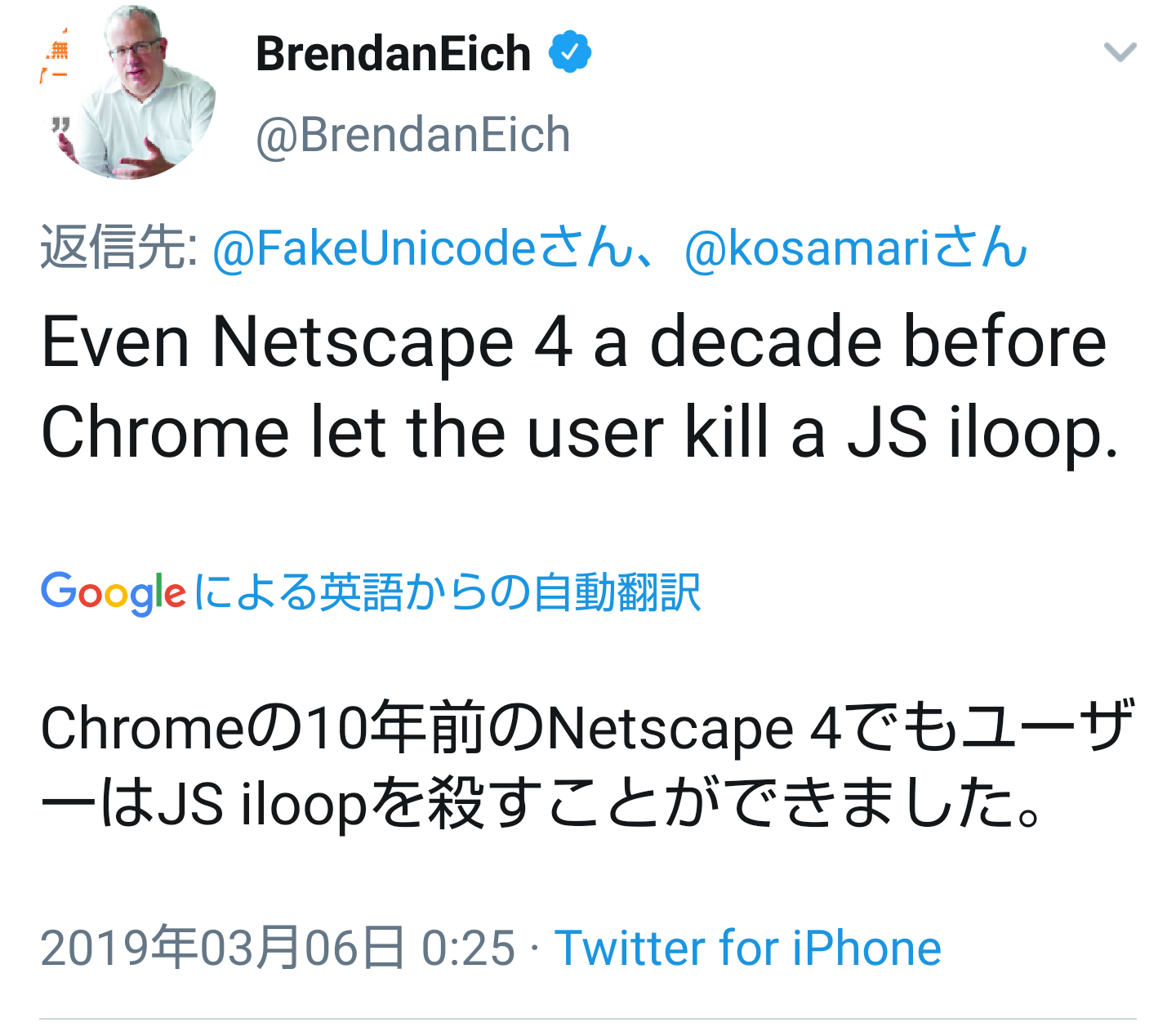
Task: Click the による英語からの自動翻訳 translation link
Action: tap(448, 592)
